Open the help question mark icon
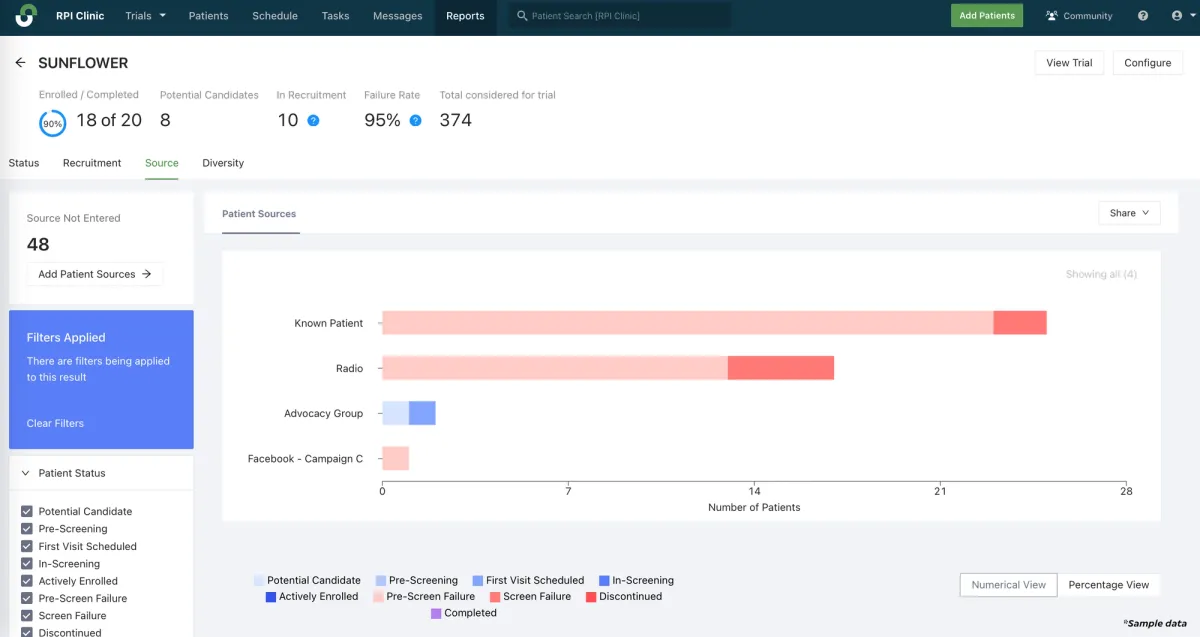This screenshot has width=1200, height=637. click(1143, 16)
